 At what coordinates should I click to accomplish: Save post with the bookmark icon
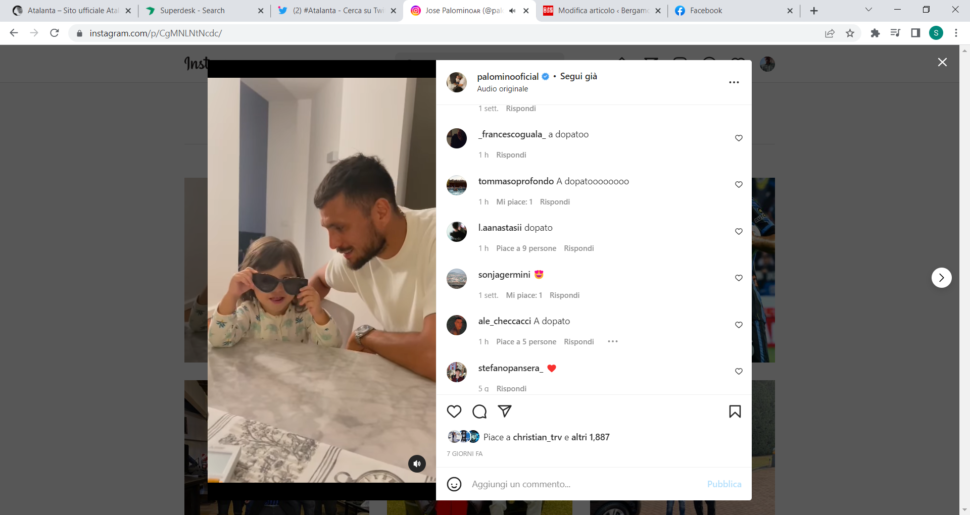click(x=734, y=412)
